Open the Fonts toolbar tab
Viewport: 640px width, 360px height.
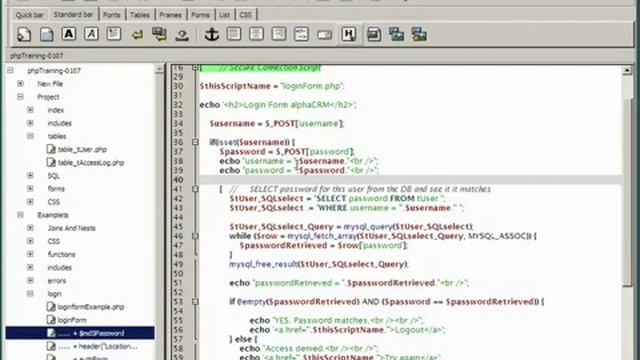coord(111,15)
